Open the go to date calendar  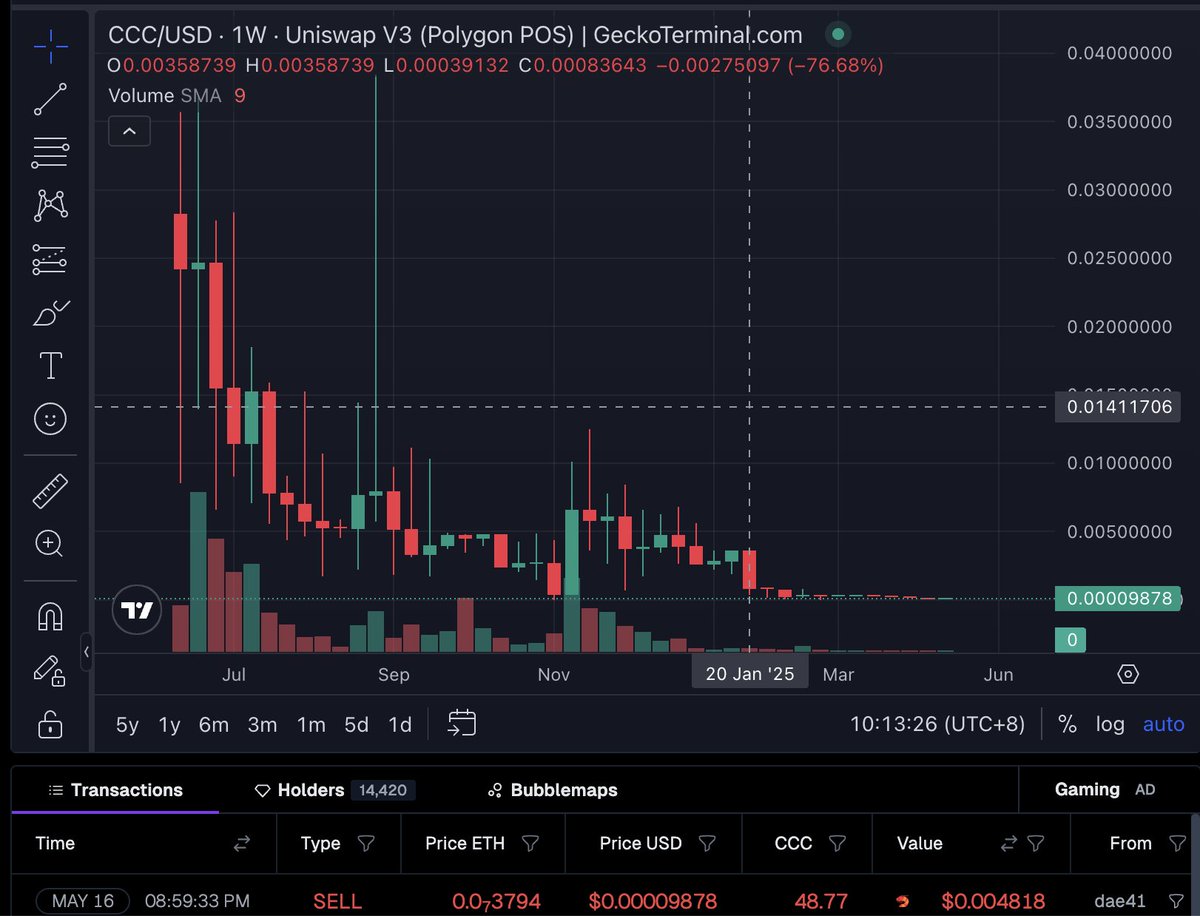[462, 723]
